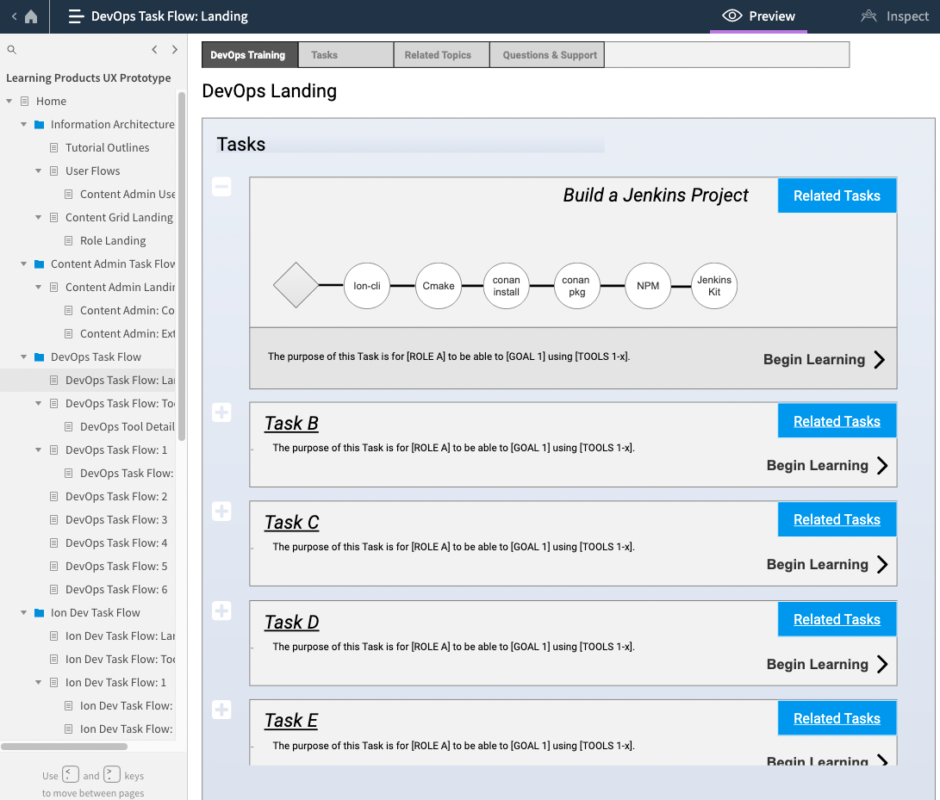Expand Task C with plus icon
940x800 pixels.
pyautogui.click(x=222, y=511)
